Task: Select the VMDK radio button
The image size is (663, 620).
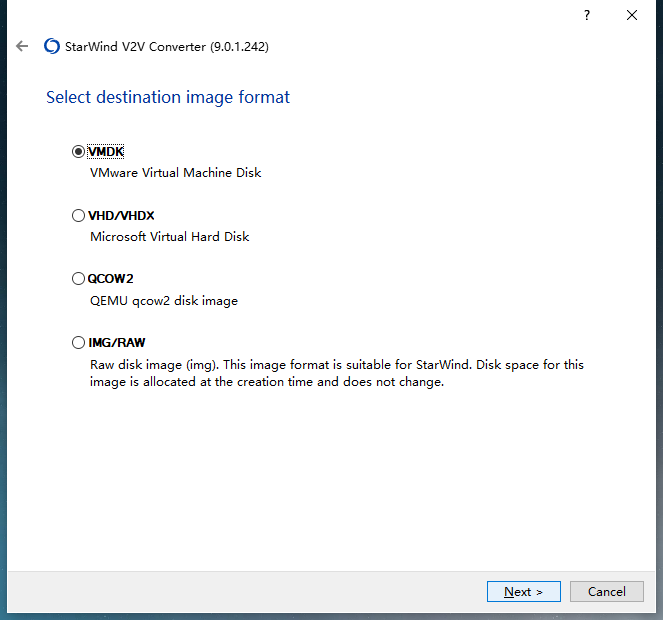Action: [x=78, y=151]
